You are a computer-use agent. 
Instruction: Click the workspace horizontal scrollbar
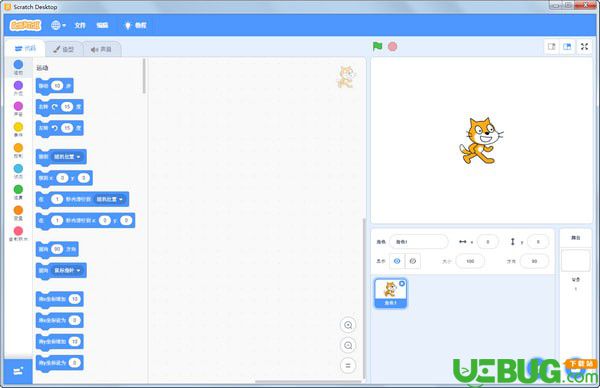(308, 381)
